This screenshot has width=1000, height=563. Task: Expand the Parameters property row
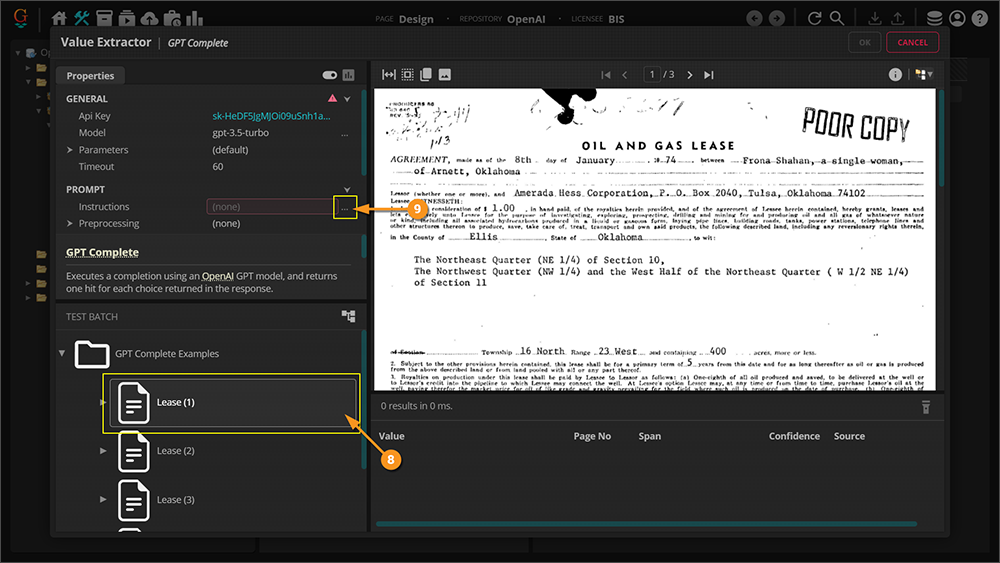coord(70,150)
